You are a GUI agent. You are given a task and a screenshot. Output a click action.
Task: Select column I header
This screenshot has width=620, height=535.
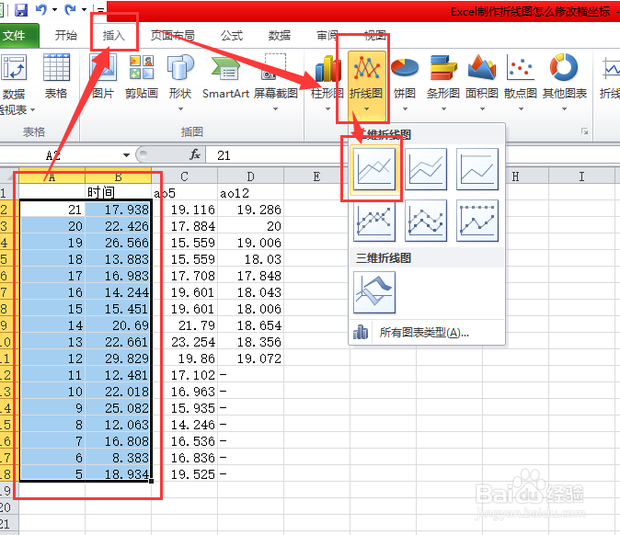point(581,176)
